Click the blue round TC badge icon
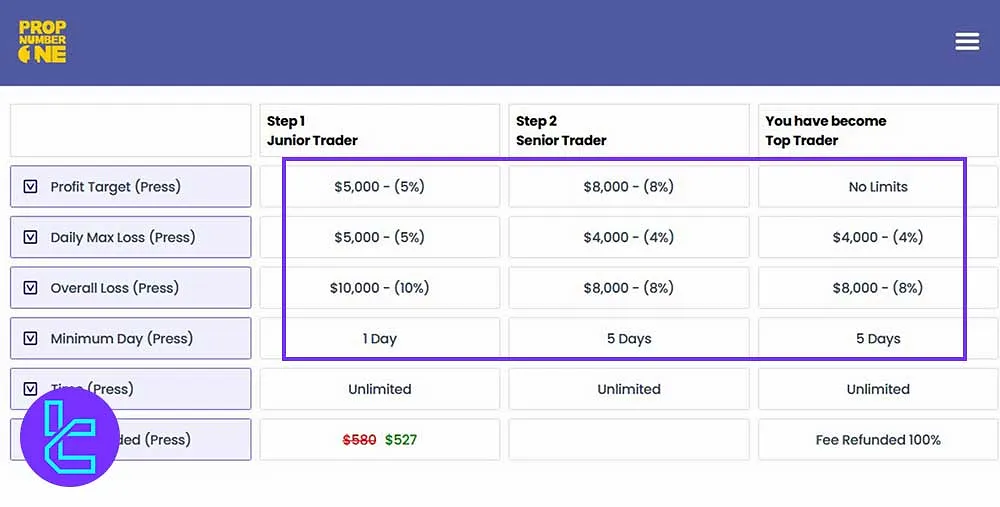The width and height of the screenshot is (1000, 507). point(69,437)
